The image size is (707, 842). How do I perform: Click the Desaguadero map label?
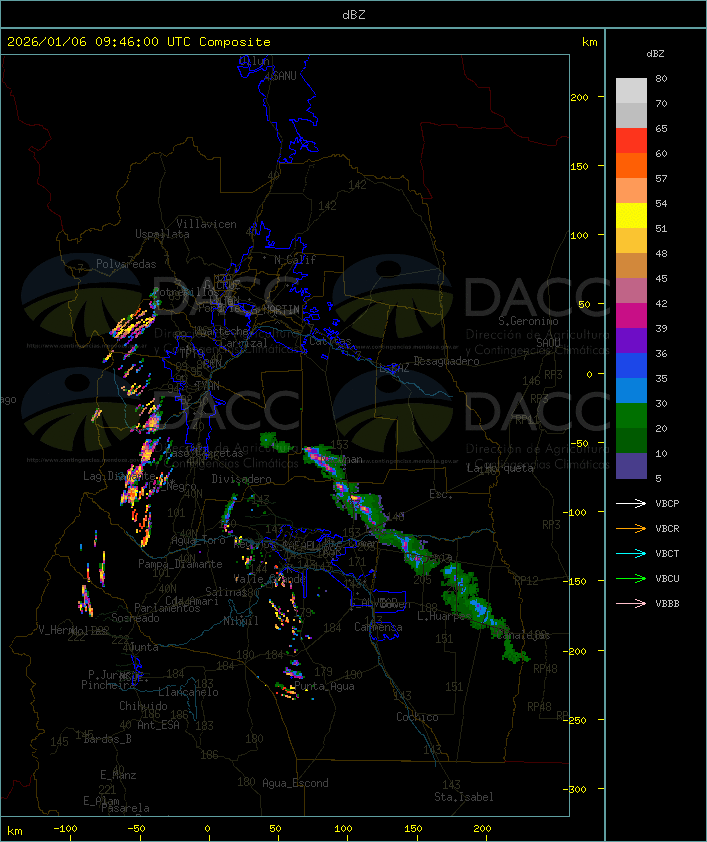446,361
